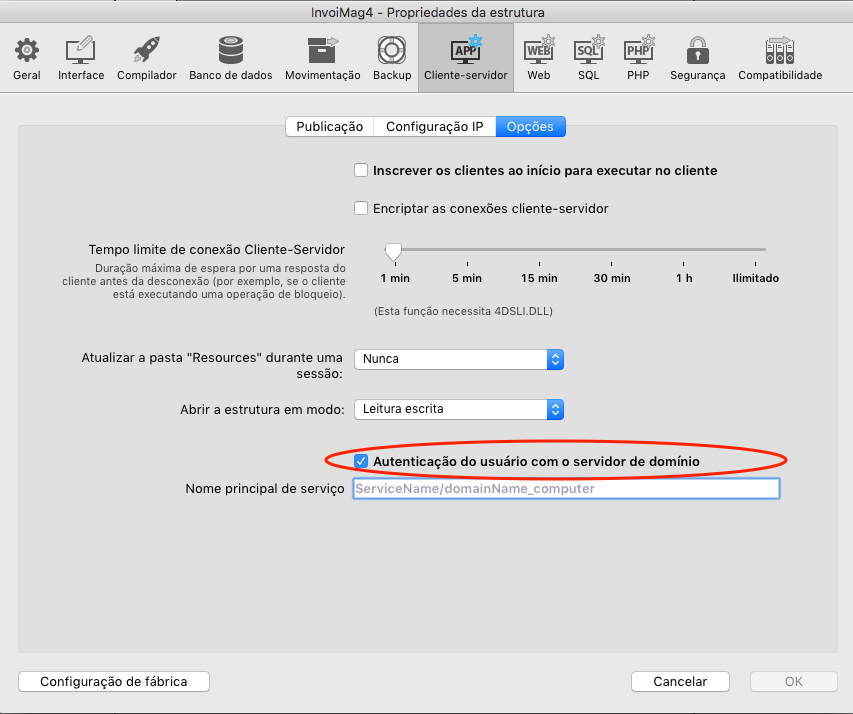Switch to the Configuração IP tab
This screenshot has width=853, height=714.
(434, 127)
